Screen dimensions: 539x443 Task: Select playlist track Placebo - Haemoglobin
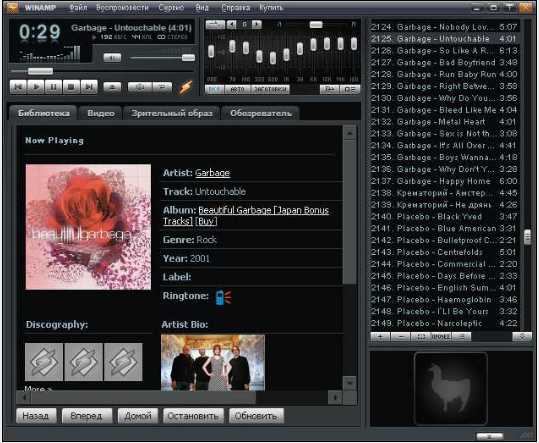pyautogui.click(x=444, y=300)
